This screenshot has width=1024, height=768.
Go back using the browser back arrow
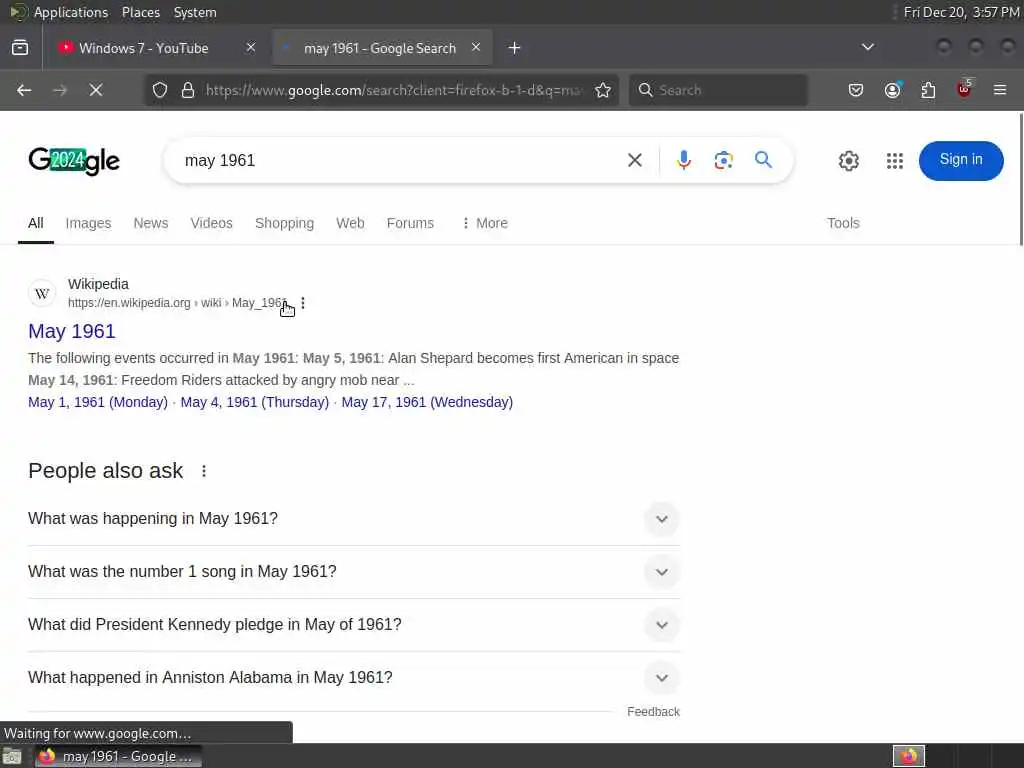[x=24, y=90]
